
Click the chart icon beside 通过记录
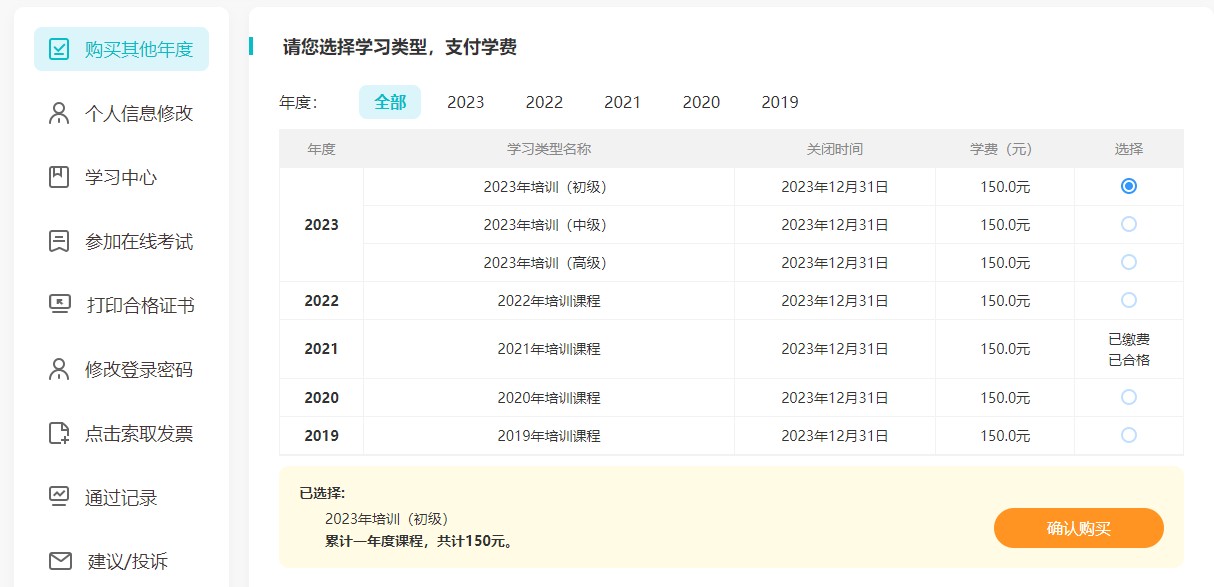(59, 497)
